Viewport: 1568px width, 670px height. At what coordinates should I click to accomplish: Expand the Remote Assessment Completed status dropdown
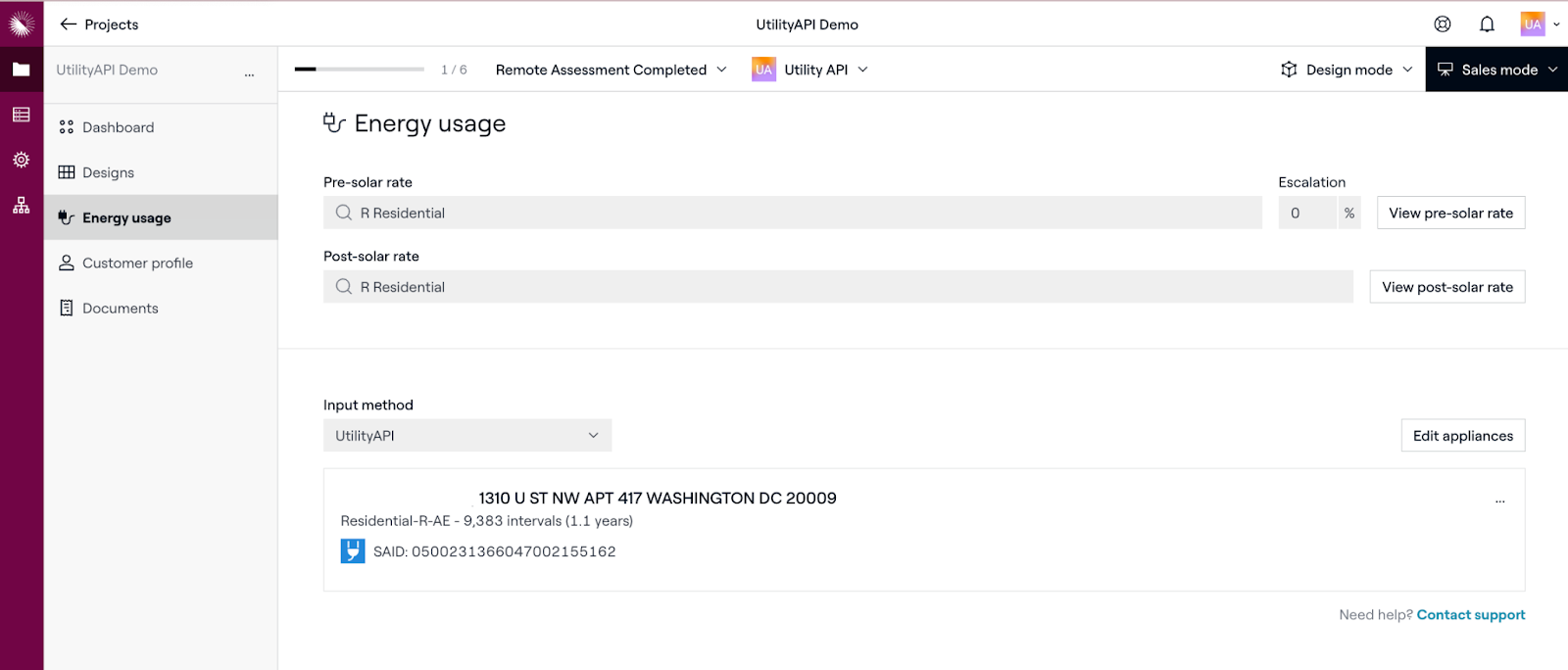click(612, 70)
